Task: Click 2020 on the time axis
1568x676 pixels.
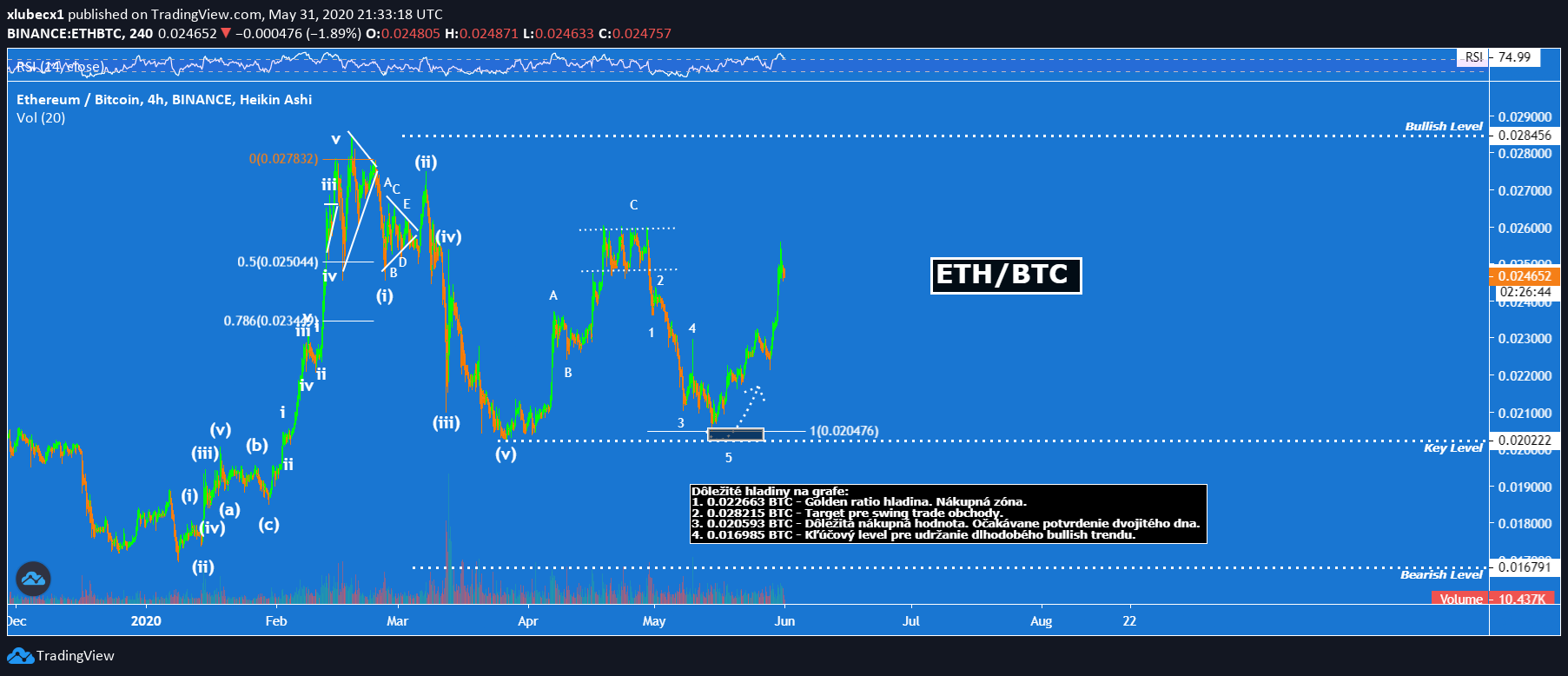Action: pos(146,621)
